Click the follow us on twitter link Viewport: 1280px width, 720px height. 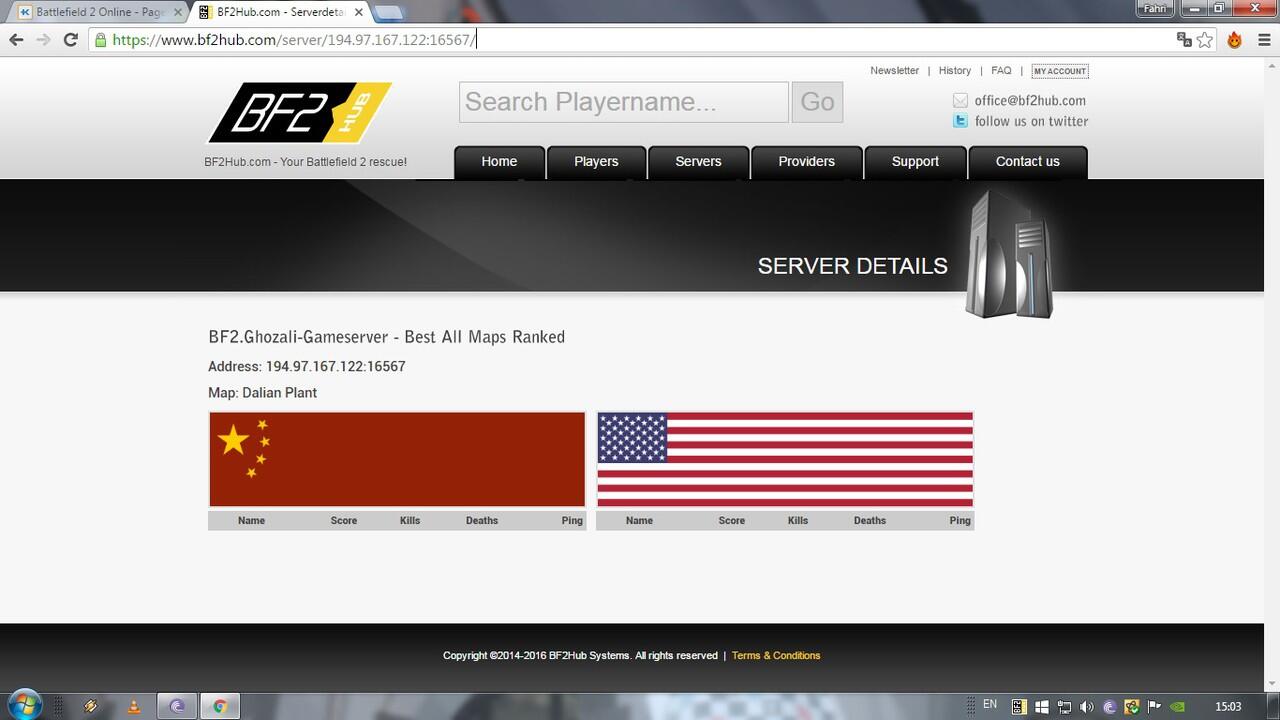[x=1031, y=121]
